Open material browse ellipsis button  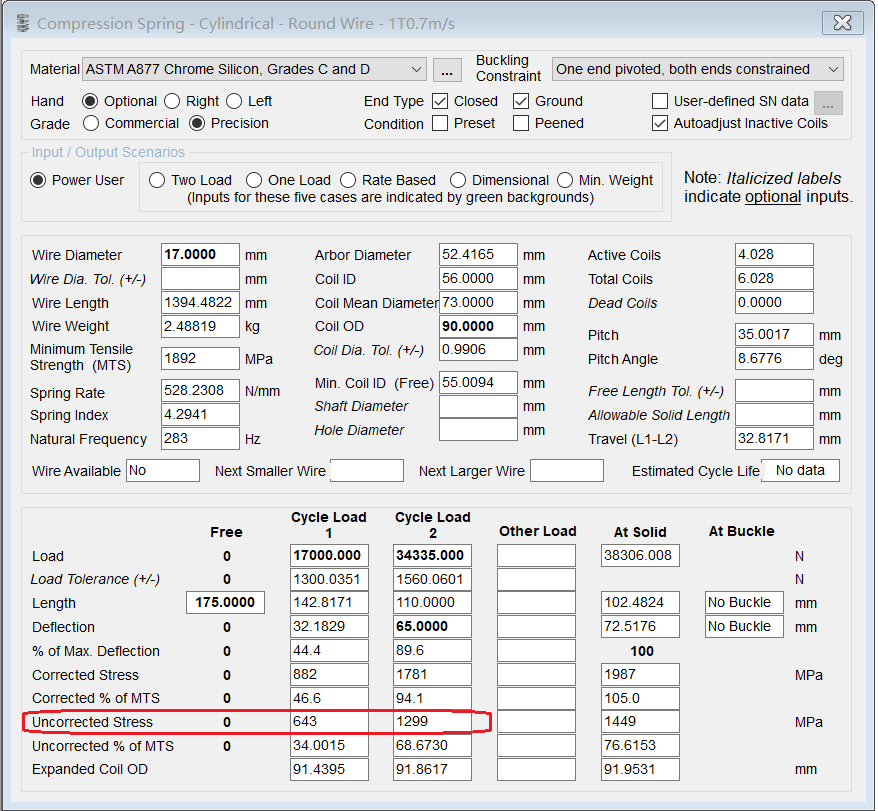447,70
